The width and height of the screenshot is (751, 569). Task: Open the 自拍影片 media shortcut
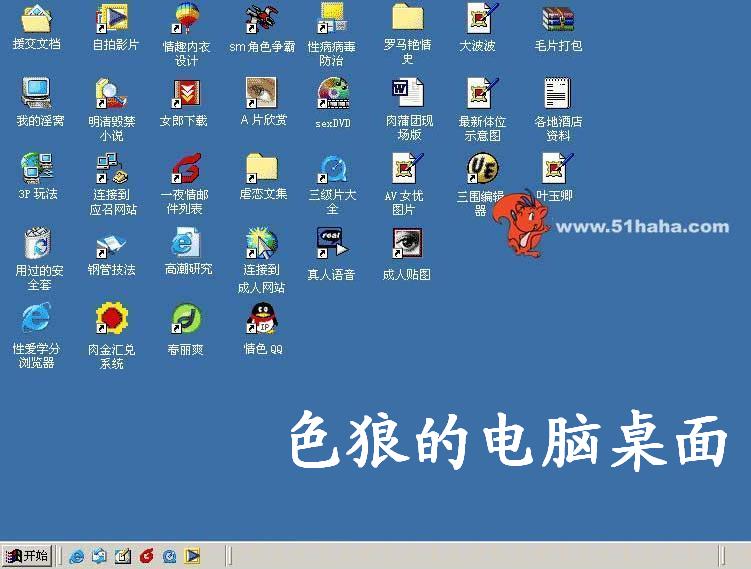click(x=111, y=18)
